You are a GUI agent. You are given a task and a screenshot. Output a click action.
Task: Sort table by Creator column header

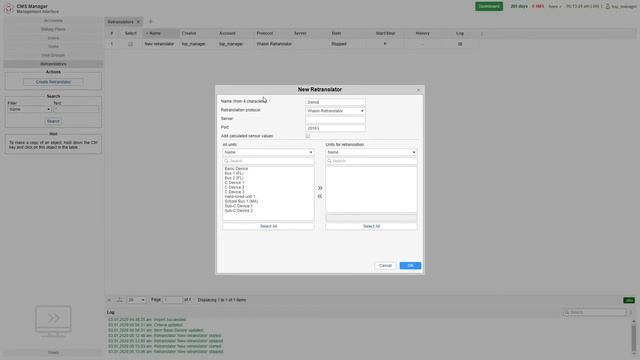pos(189,33)
